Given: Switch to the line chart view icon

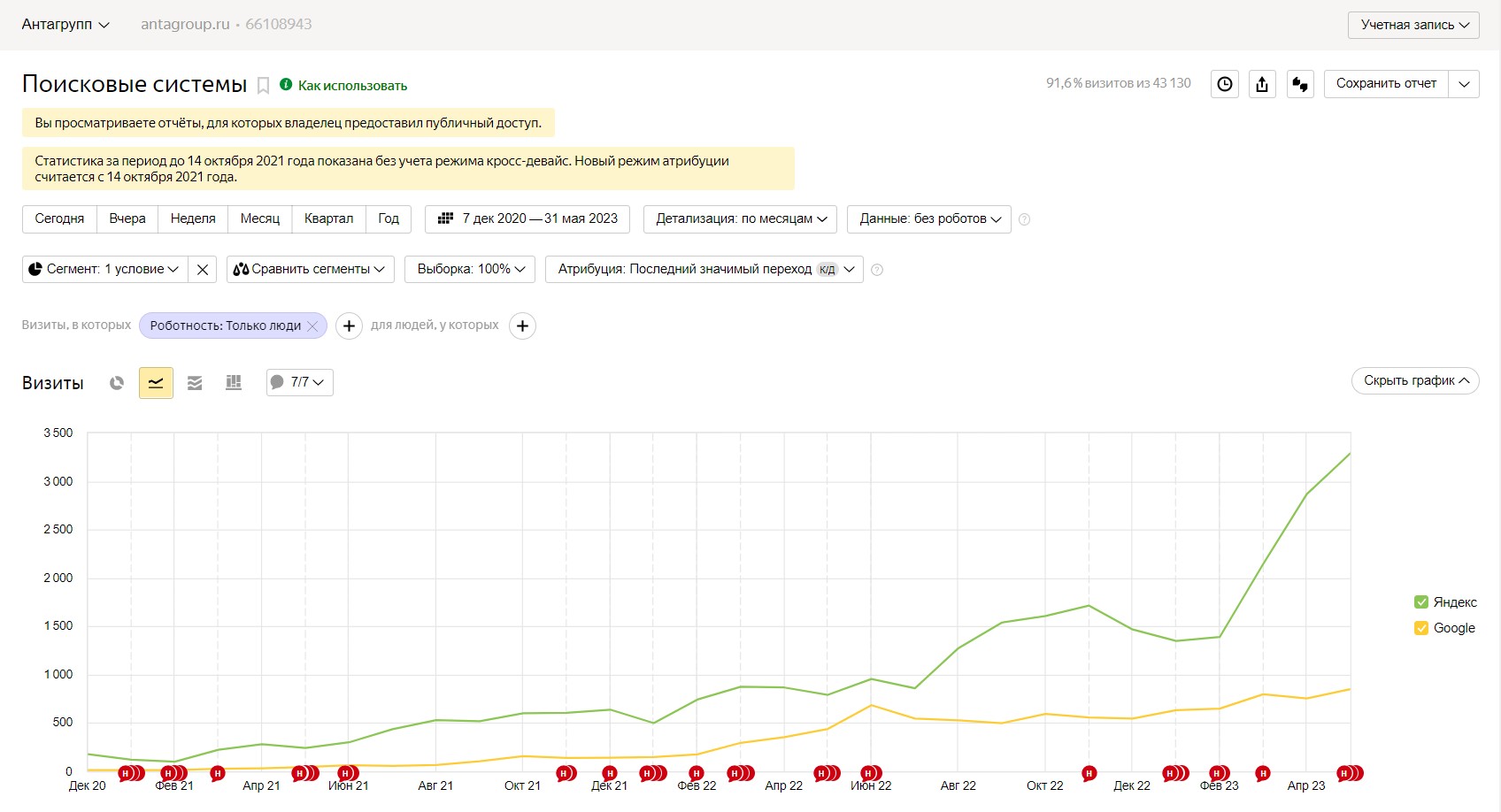Looking at the screenshot, I should pos(156,383).
